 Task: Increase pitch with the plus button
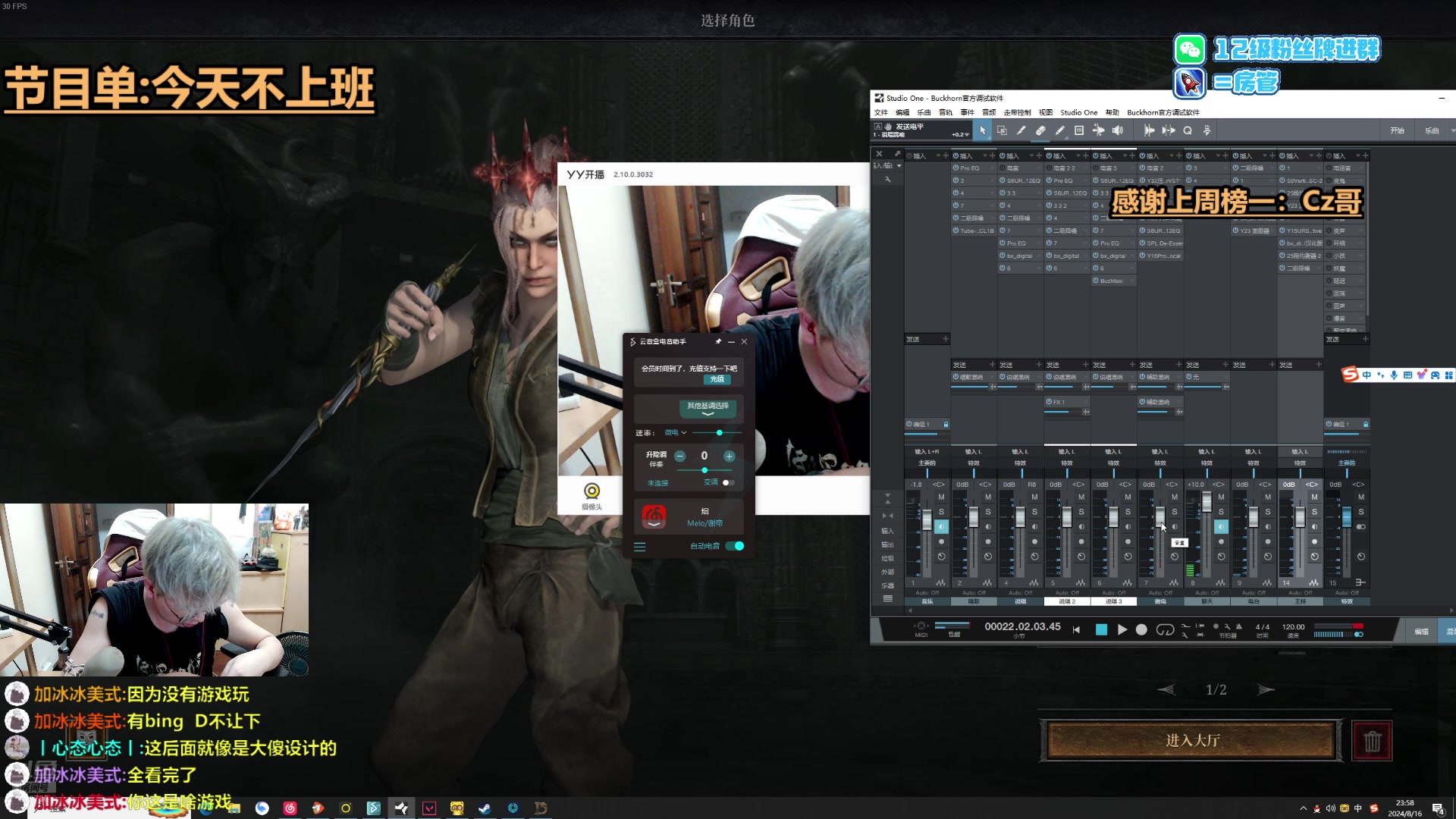[x=729, y=456]
